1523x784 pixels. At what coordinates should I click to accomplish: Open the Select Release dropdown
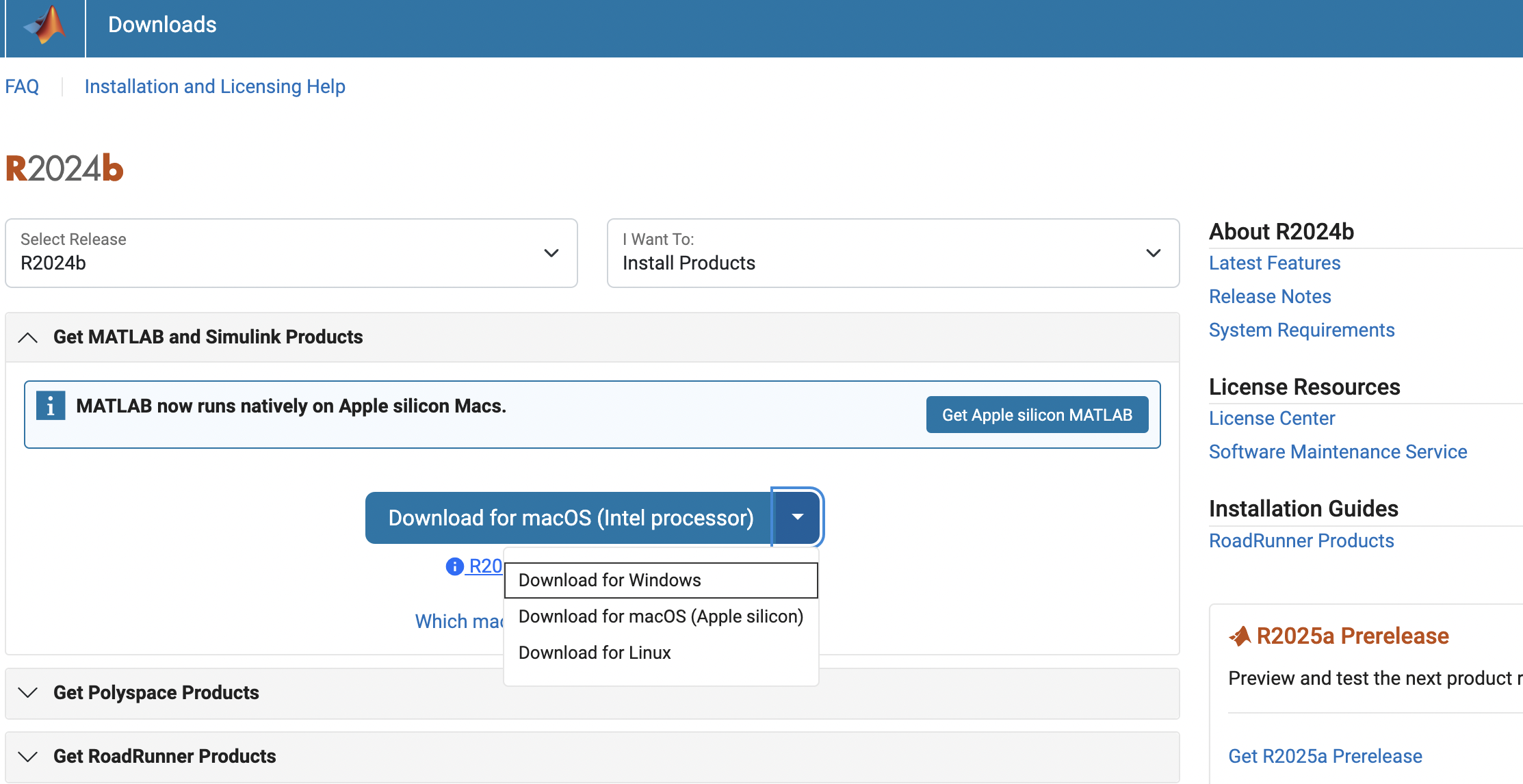[291, 253]
